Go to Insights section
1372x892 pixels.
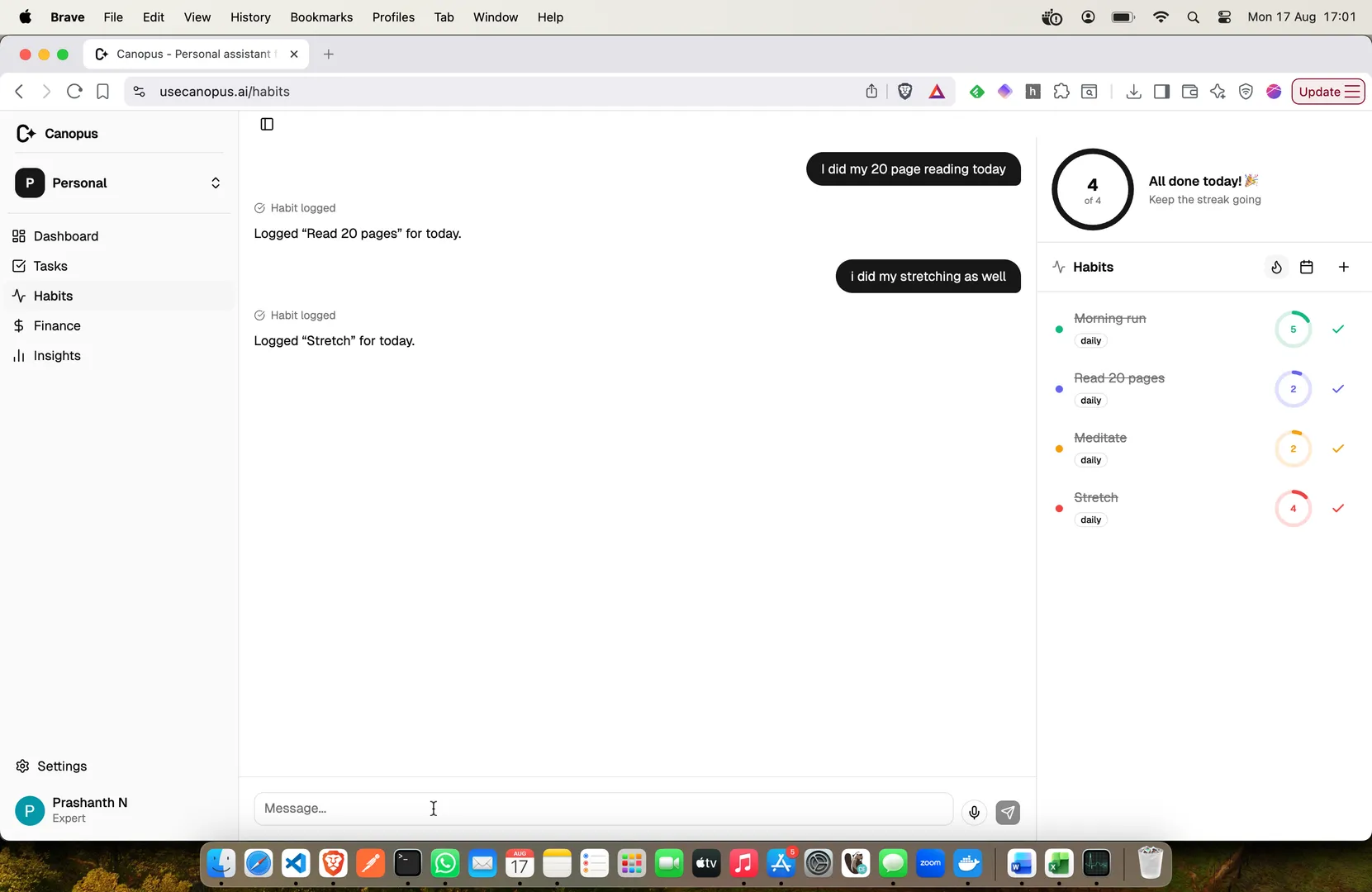click(x=119, y=356)
